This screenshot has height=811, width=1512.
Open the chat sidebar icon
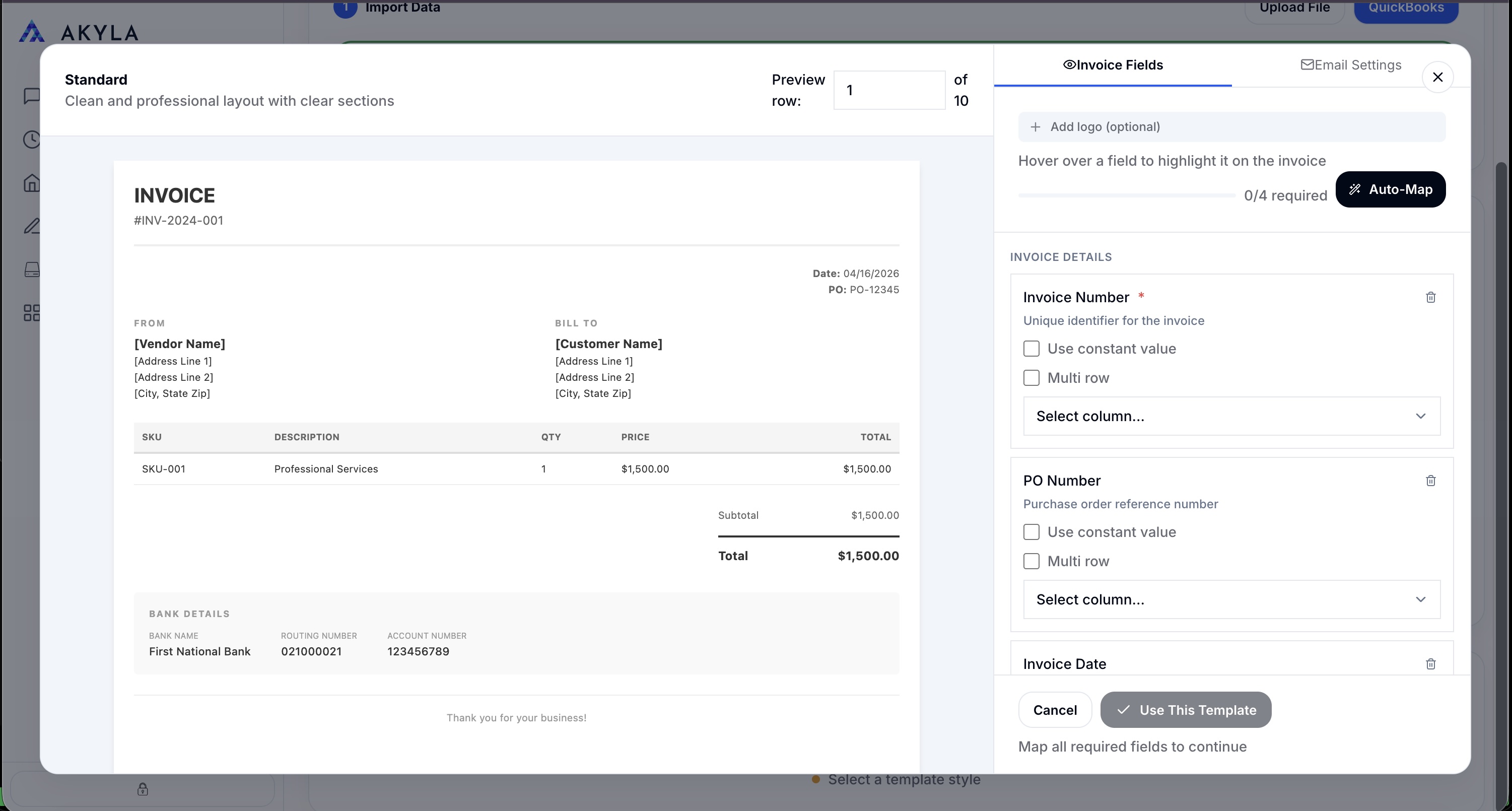click(x=31, y=97)
